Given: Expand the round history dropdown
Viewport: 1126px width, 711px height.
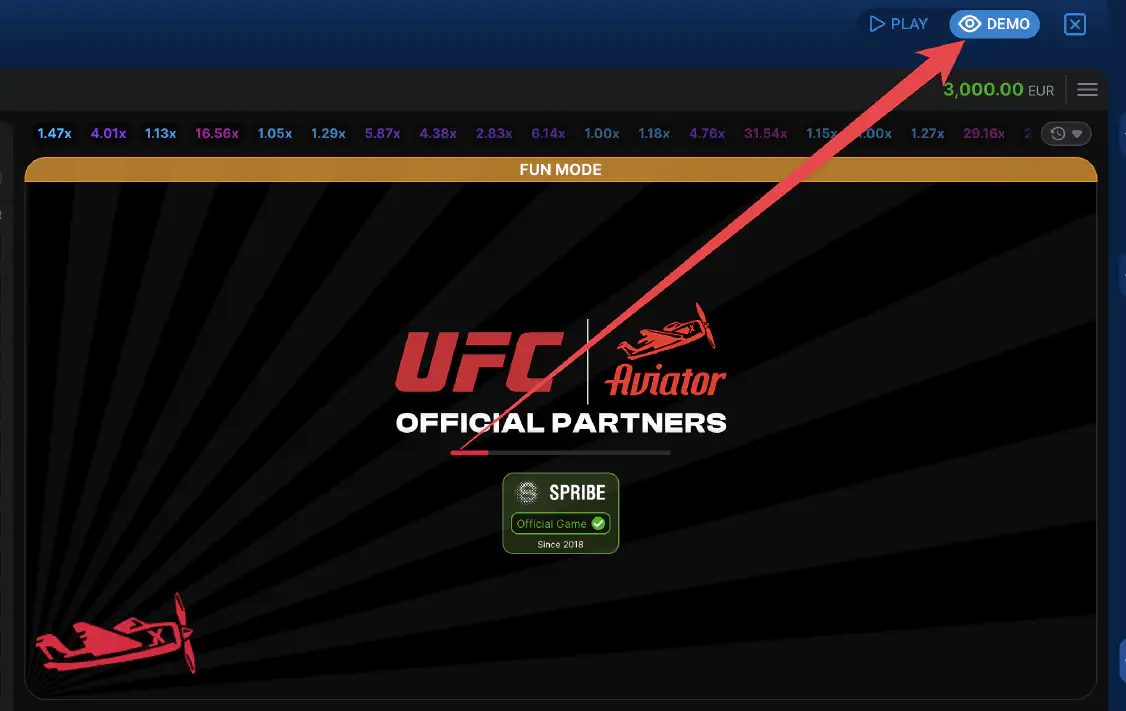Looking at the screenshot, I should [x=1066, y=134].
